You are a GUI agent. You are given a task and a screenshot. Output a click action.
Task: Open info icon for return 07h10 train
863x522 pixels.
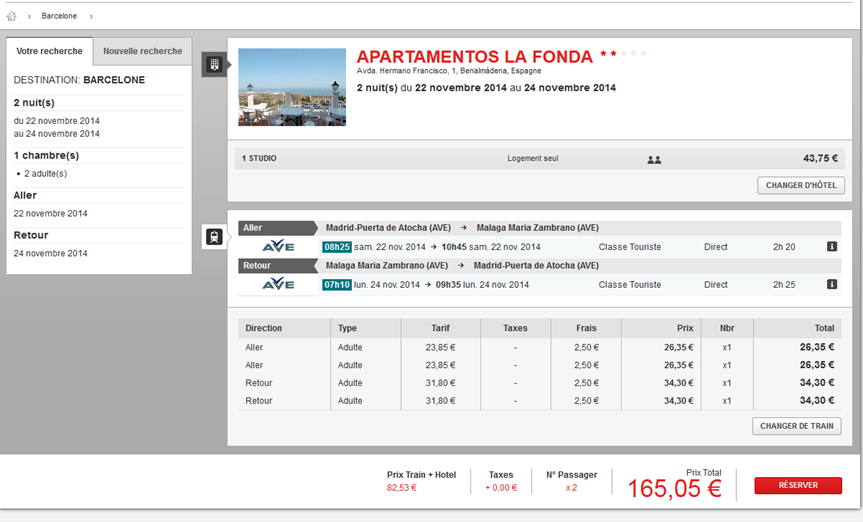[831, 285]
